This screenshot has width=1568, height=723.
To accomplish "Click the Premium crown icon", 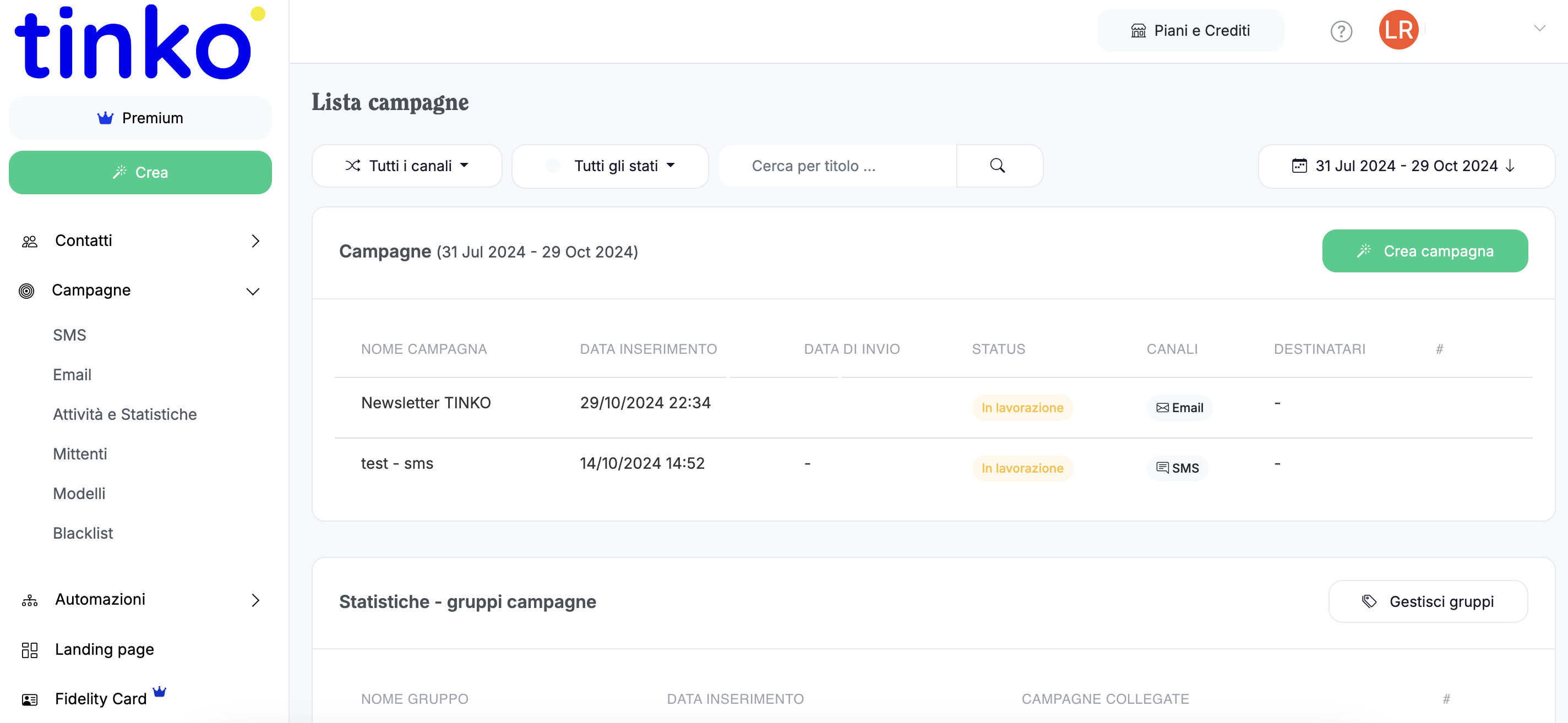I will point(105,118).
